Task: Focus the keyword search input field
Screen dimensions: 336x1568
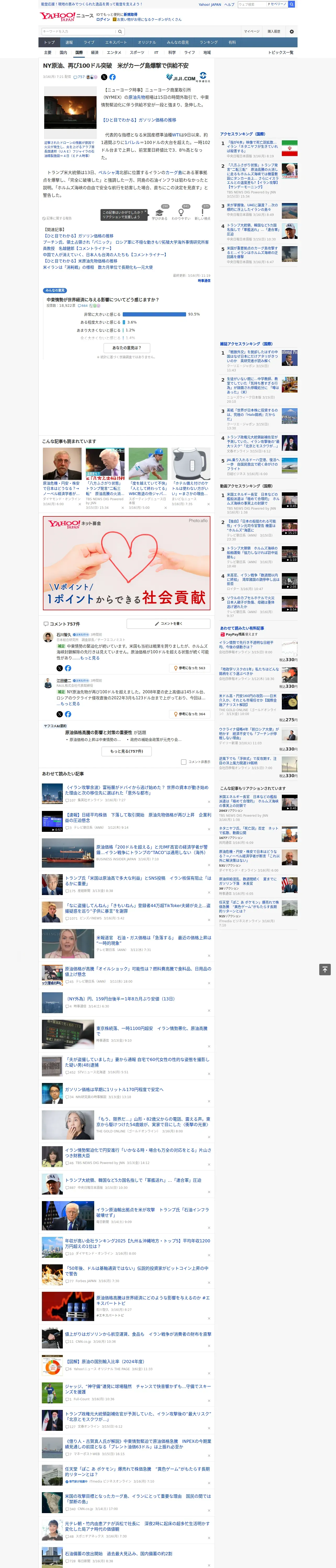Action: click(x=79, y=32)
